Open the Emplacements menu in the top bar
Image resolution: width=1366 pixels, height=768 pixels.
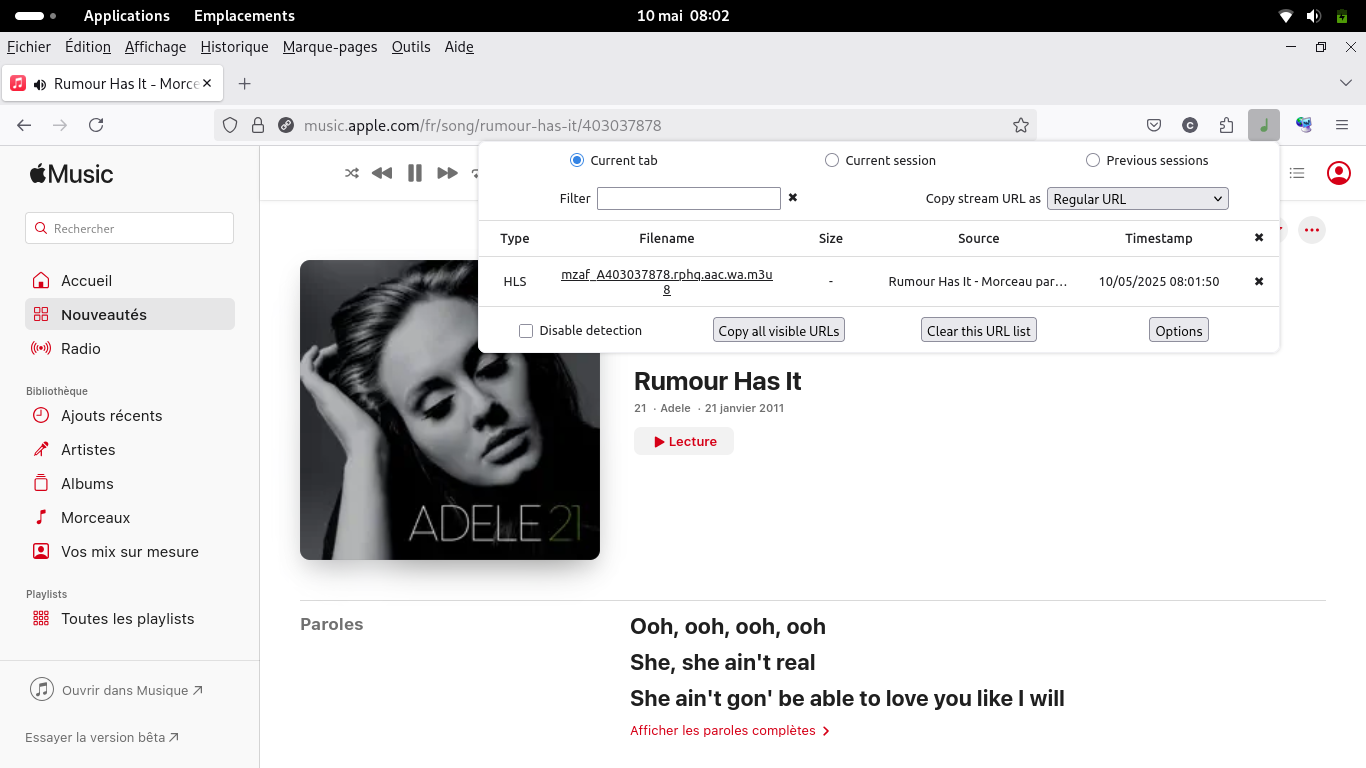[x=244, y=16]
